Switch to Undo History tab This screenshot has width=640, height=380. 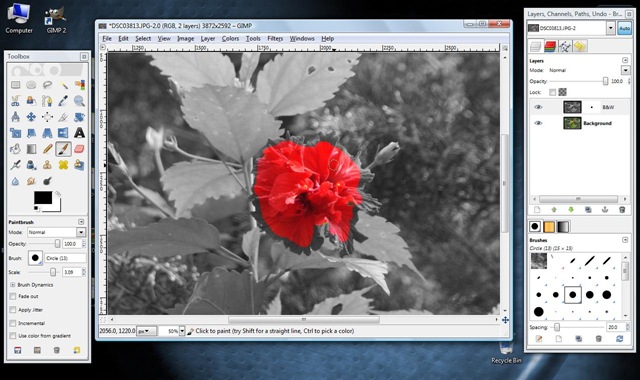click(580, 47)
